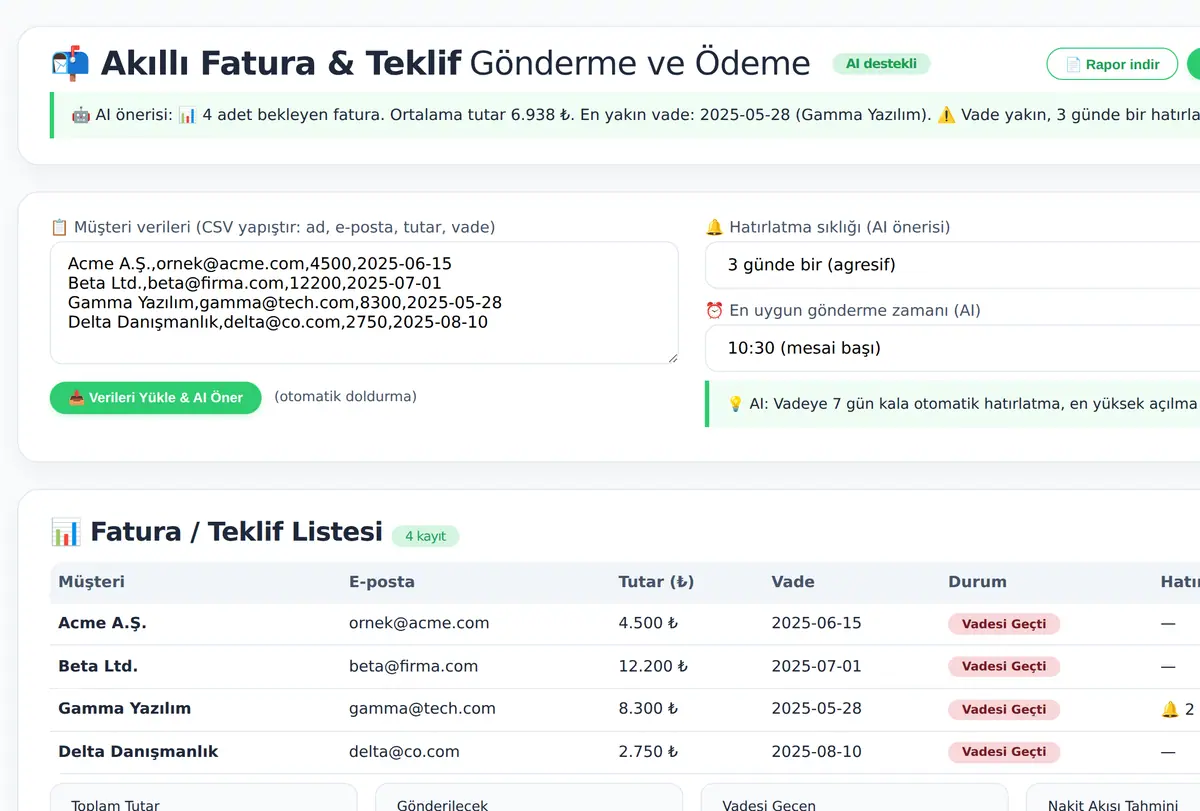
Task: Click the warning icon in the AI banner
Action: coord(946,115)
